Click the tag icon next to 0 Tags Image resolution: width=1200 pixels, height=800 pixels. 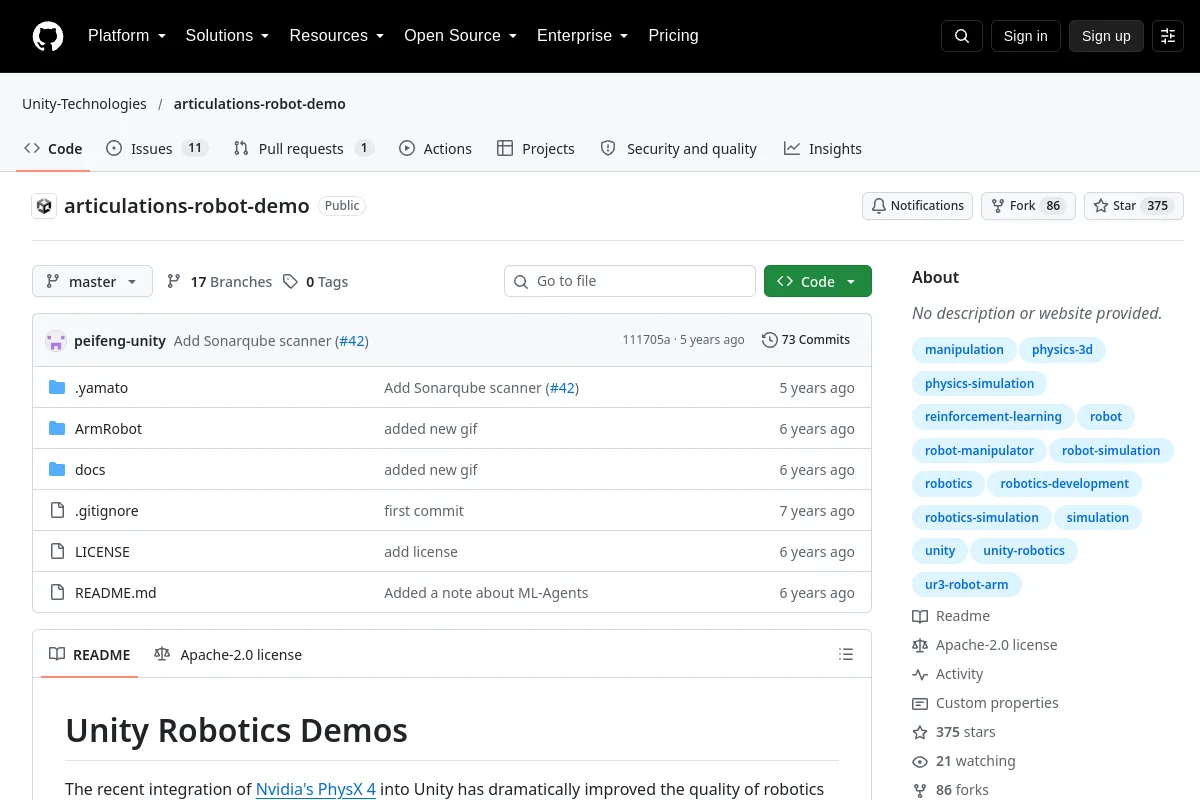[x=290, y=282]
